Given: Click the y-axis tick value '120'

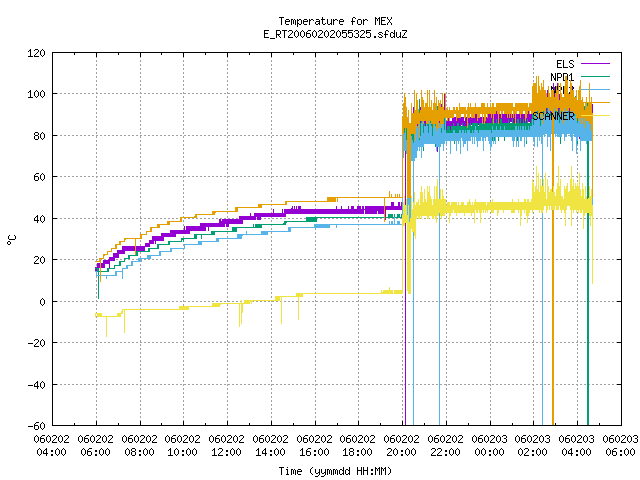Looking at the screenshot, I should click(36, 53).
